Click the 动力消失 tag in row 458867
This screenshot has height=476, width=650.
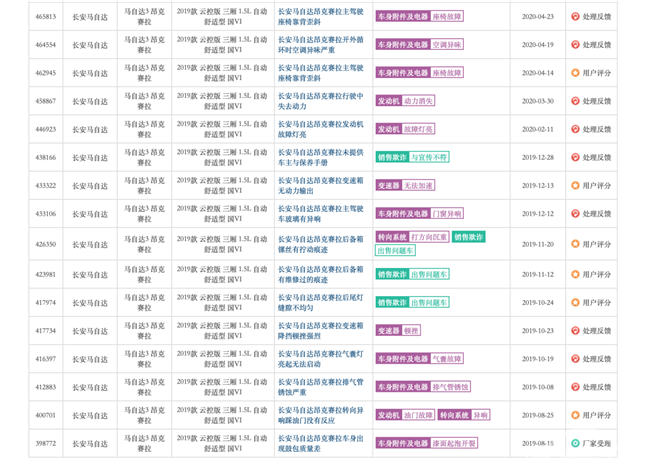pos(418,101)
